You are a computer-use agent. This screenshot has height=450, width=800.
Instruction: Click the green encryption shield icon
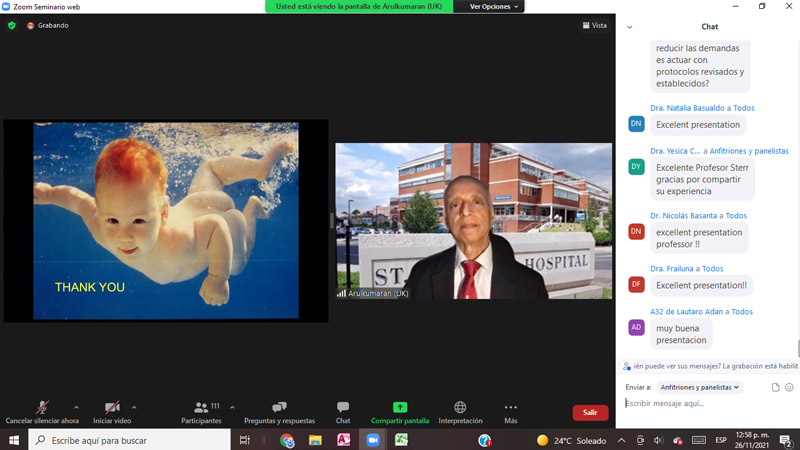(x=12, y=26)
